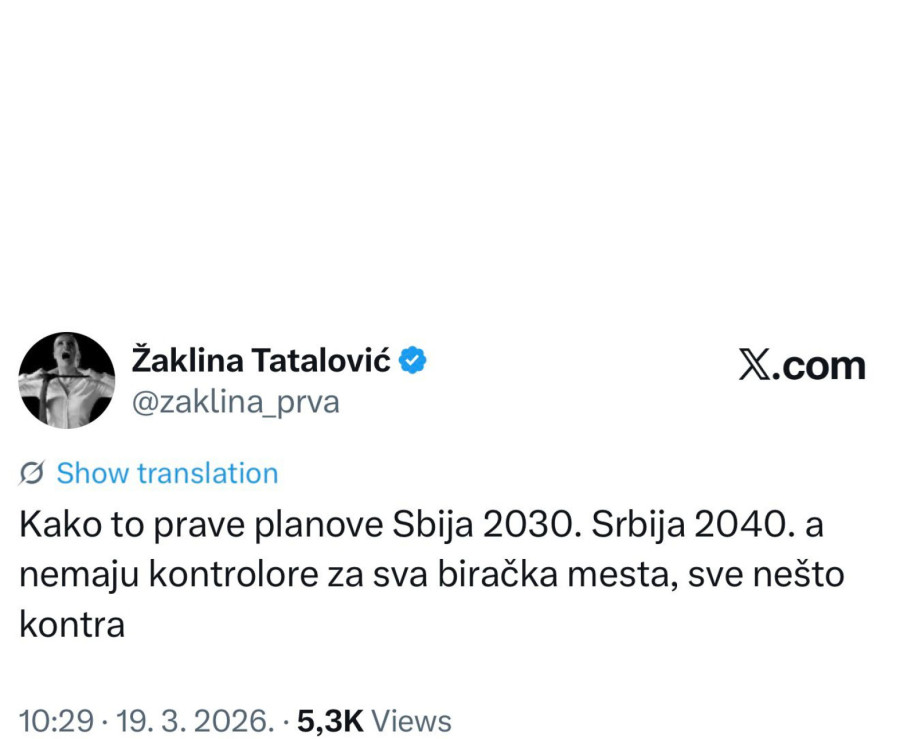Select the strikethrough circle translation symbol
The height and width of the screenshot is (739, 900).
point(30,472)
